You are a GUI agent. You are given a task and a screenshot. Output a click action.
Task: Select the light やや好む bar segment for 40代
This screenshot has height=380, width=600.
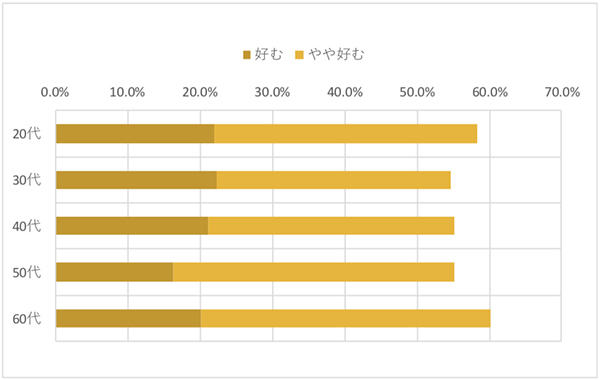pos(331,226)
